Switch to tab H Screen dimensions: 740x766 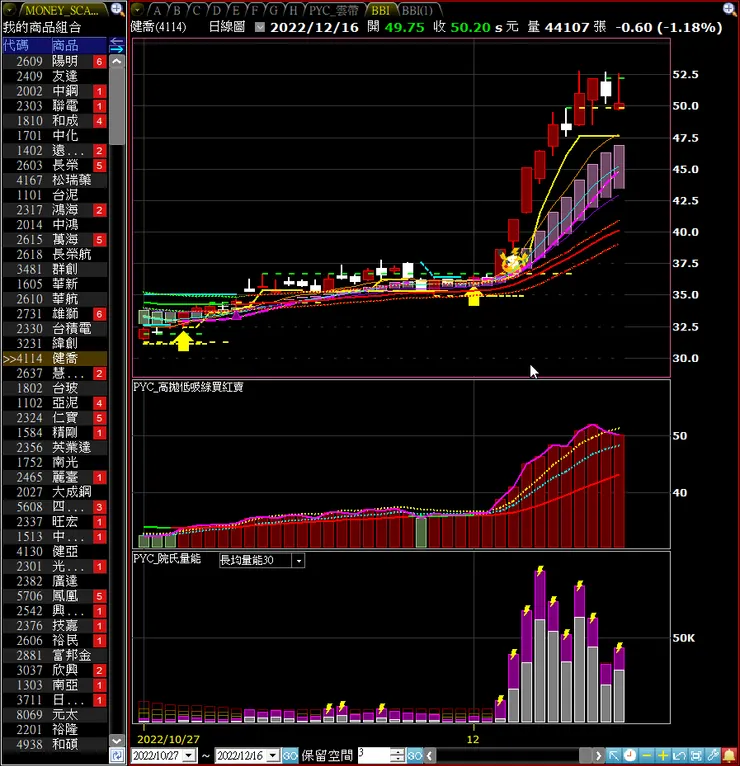click(x=293, y=10)
